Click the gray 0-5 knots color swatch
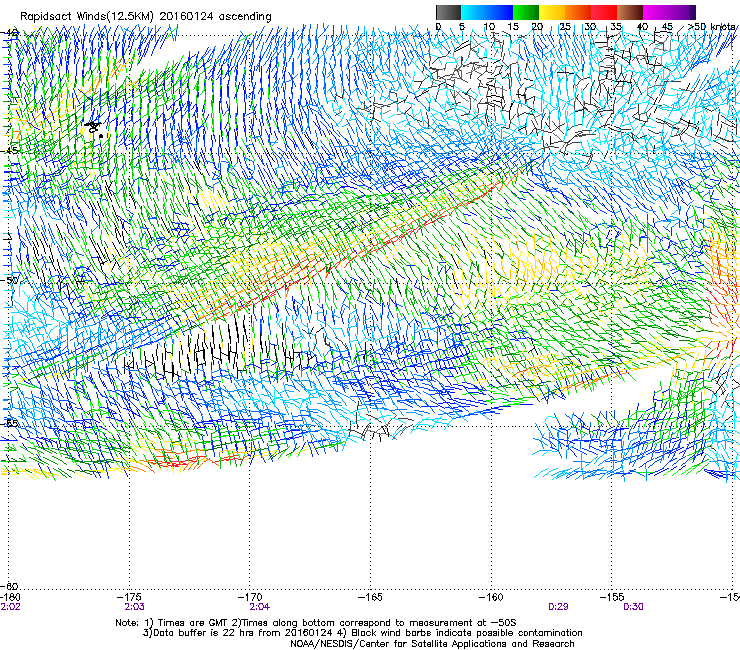Image resolution: width=740 pixels, height=650 pixels. [x=448, y=12]
